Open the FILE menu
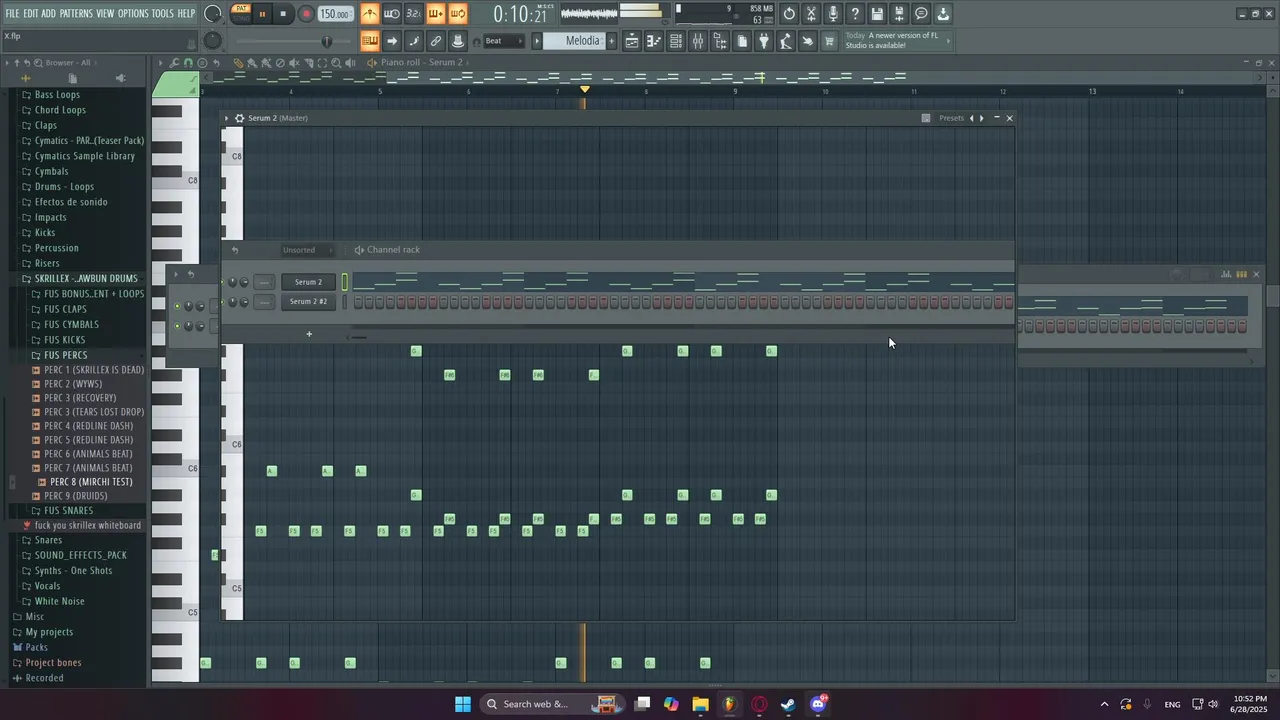Screen dimensions: 1280x720 tap(12, 13)
